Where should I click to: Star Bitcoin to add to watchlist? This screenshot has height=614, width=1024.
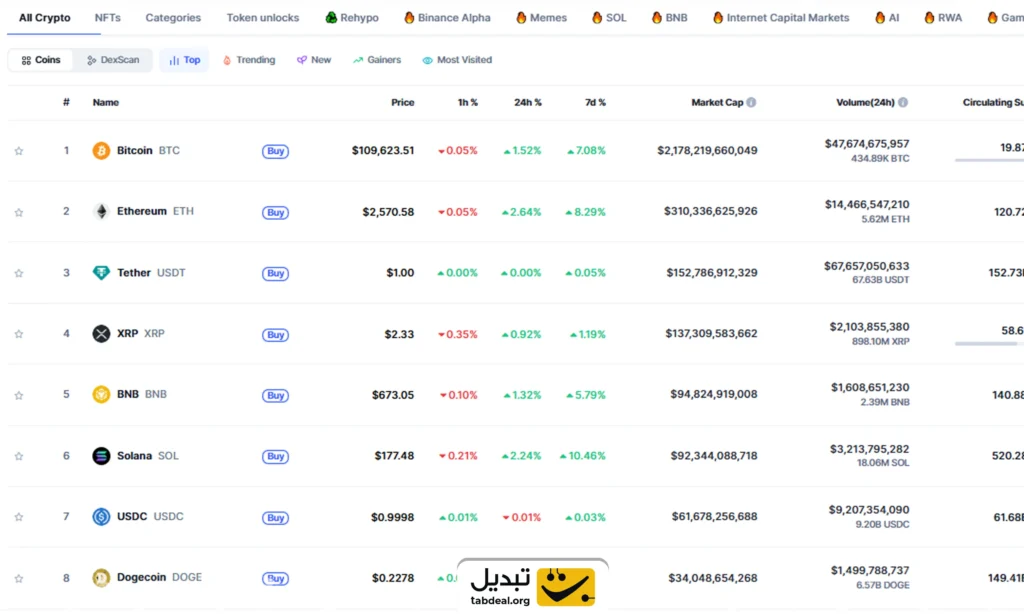click(19, 151)
